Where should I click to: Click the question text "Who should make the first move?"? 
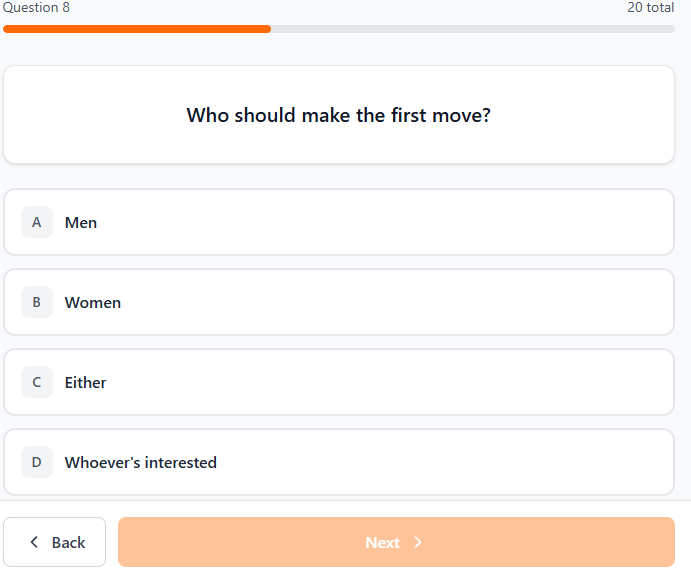[338, 115]
